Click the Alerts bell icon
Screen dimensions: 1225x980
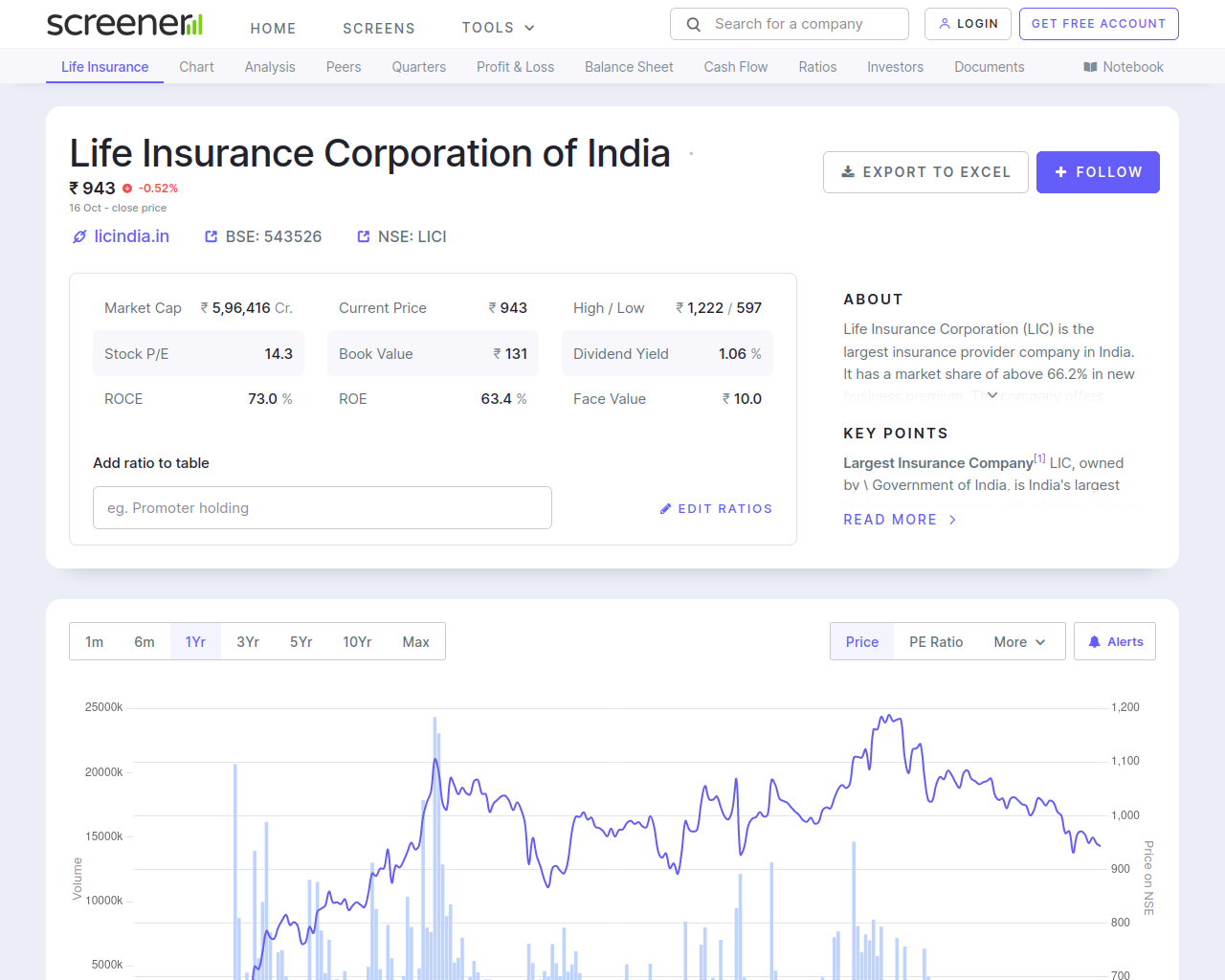pos(1094,642)
